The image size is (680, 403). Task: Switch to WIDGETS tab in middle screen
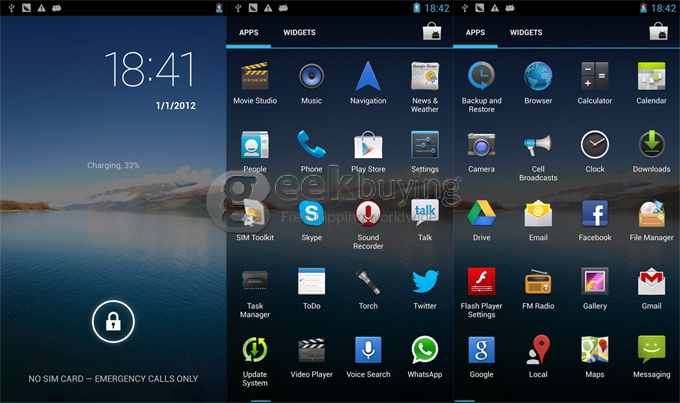click(299, 33)
